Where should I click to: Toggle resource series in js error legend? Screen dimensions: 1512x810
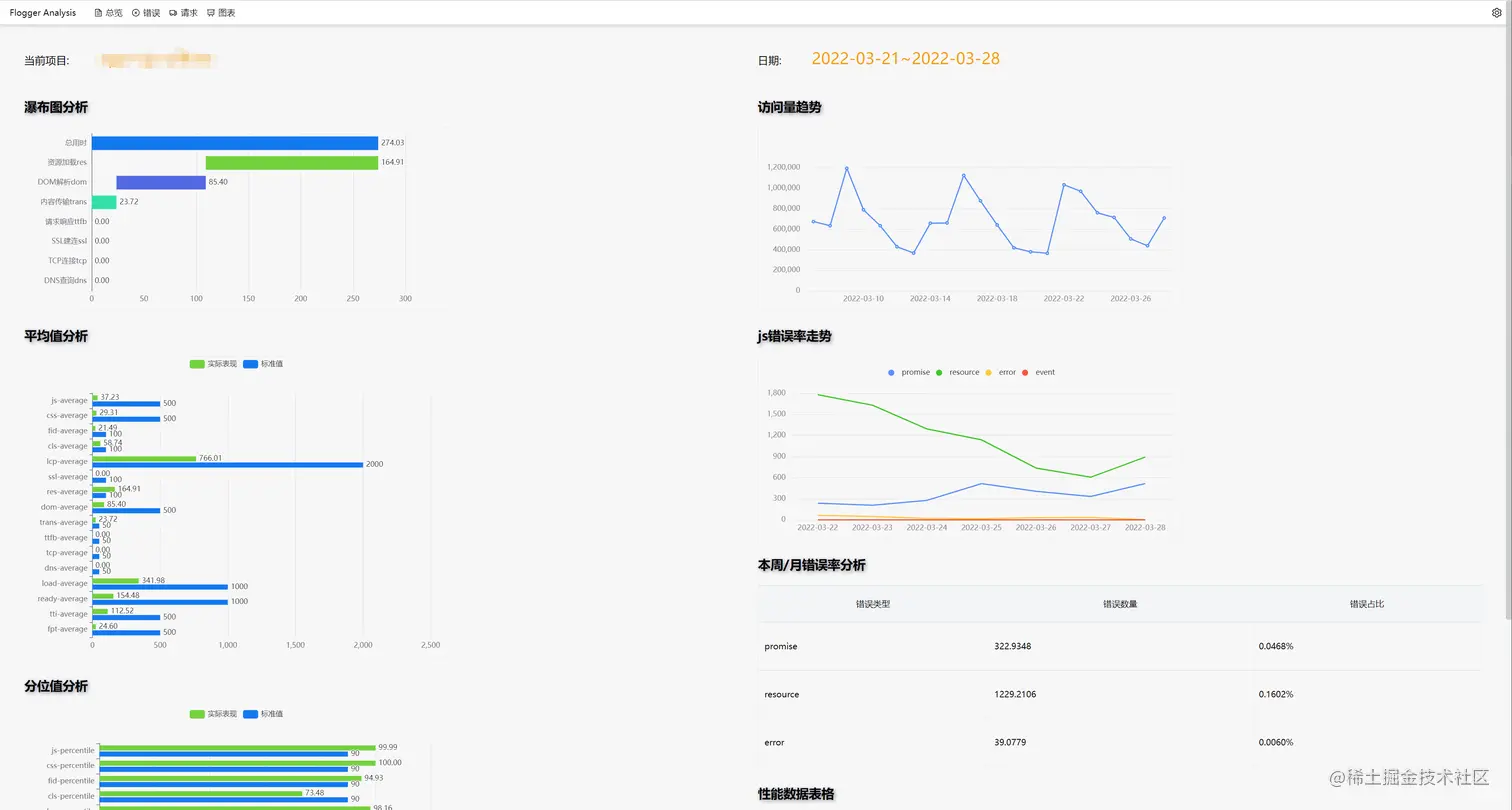coord(958,372)
